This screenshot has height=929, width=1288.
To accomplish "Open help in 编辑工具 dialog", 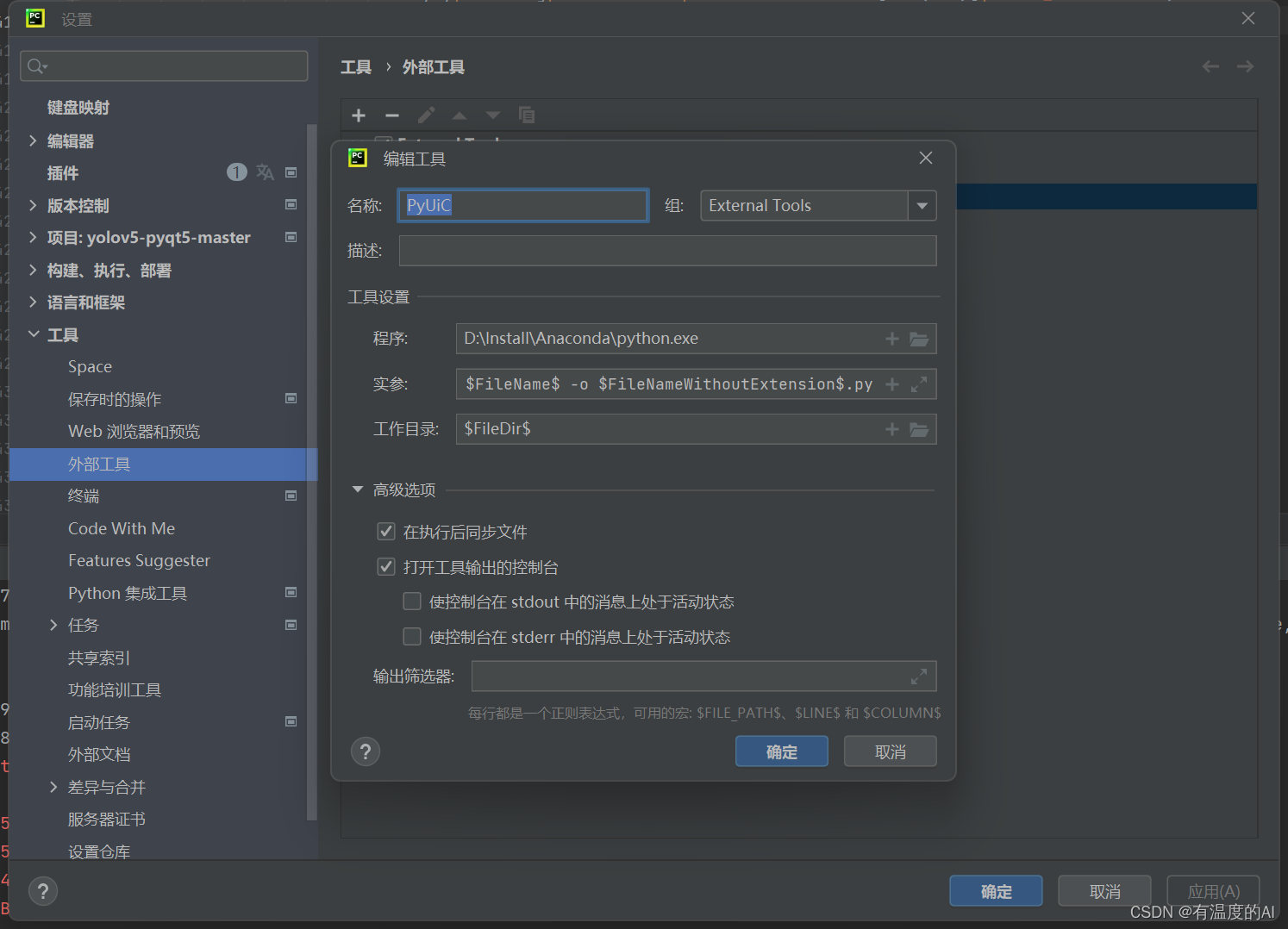I will pos(366,751).
